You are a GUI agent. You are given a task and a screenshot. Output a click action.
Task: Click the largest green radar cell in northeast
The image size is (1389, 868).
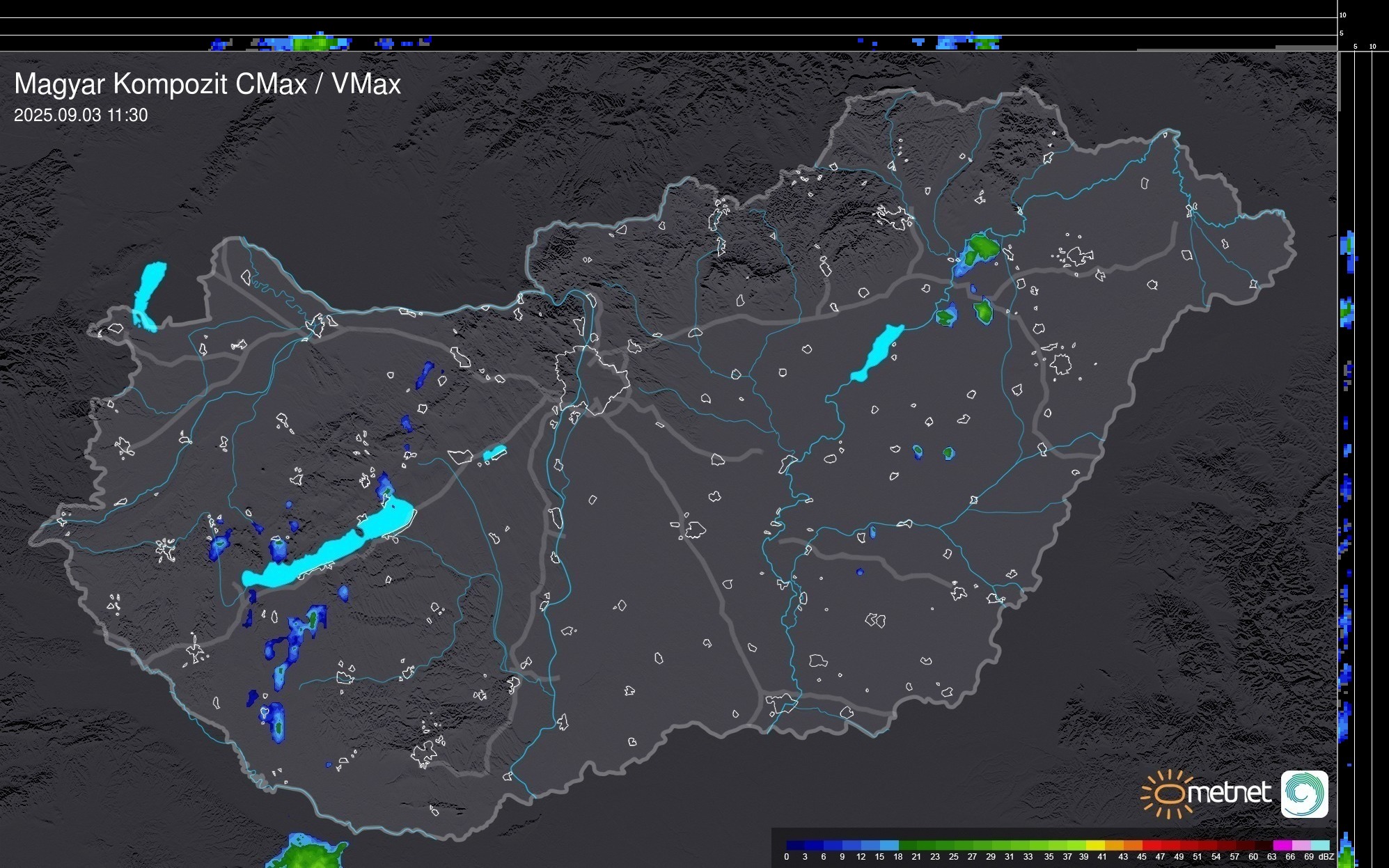(983, 246)
